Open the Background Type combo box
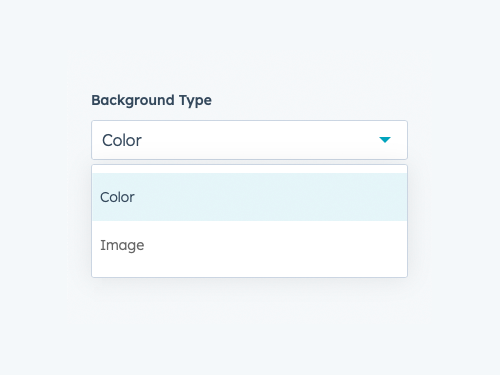This screenshot has width=500, height=375. [x=249, y=140]
